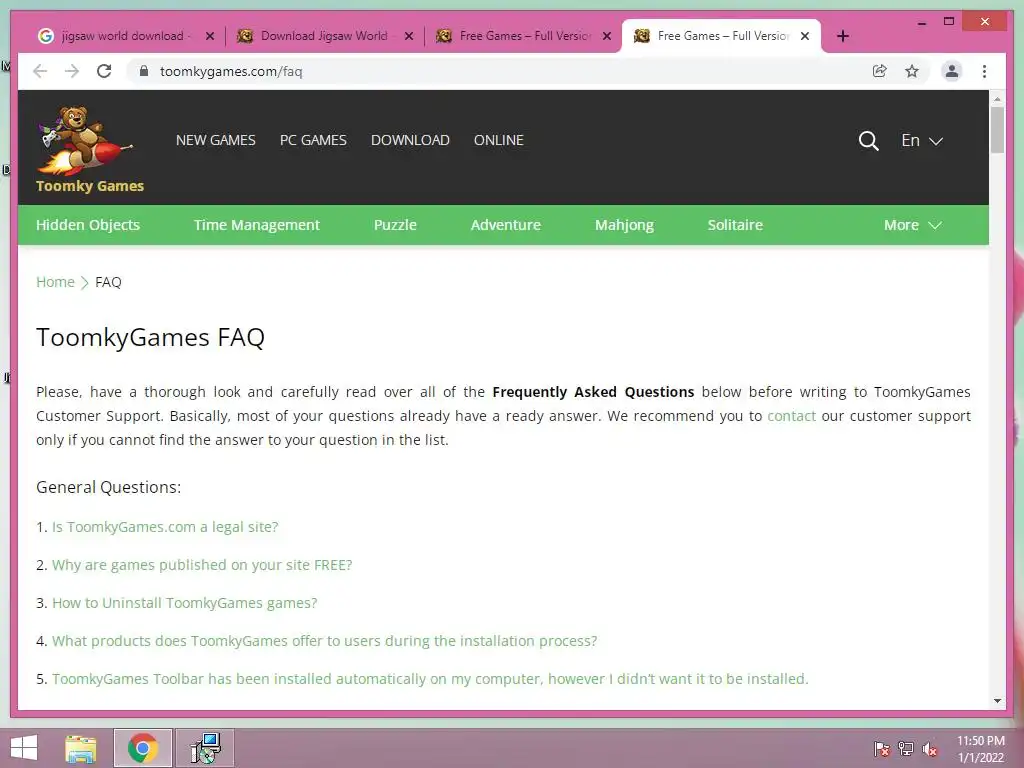Select Adventure category
This screenshot has width=1024, height=768.
pyautogui.click(x=505, y=225)
